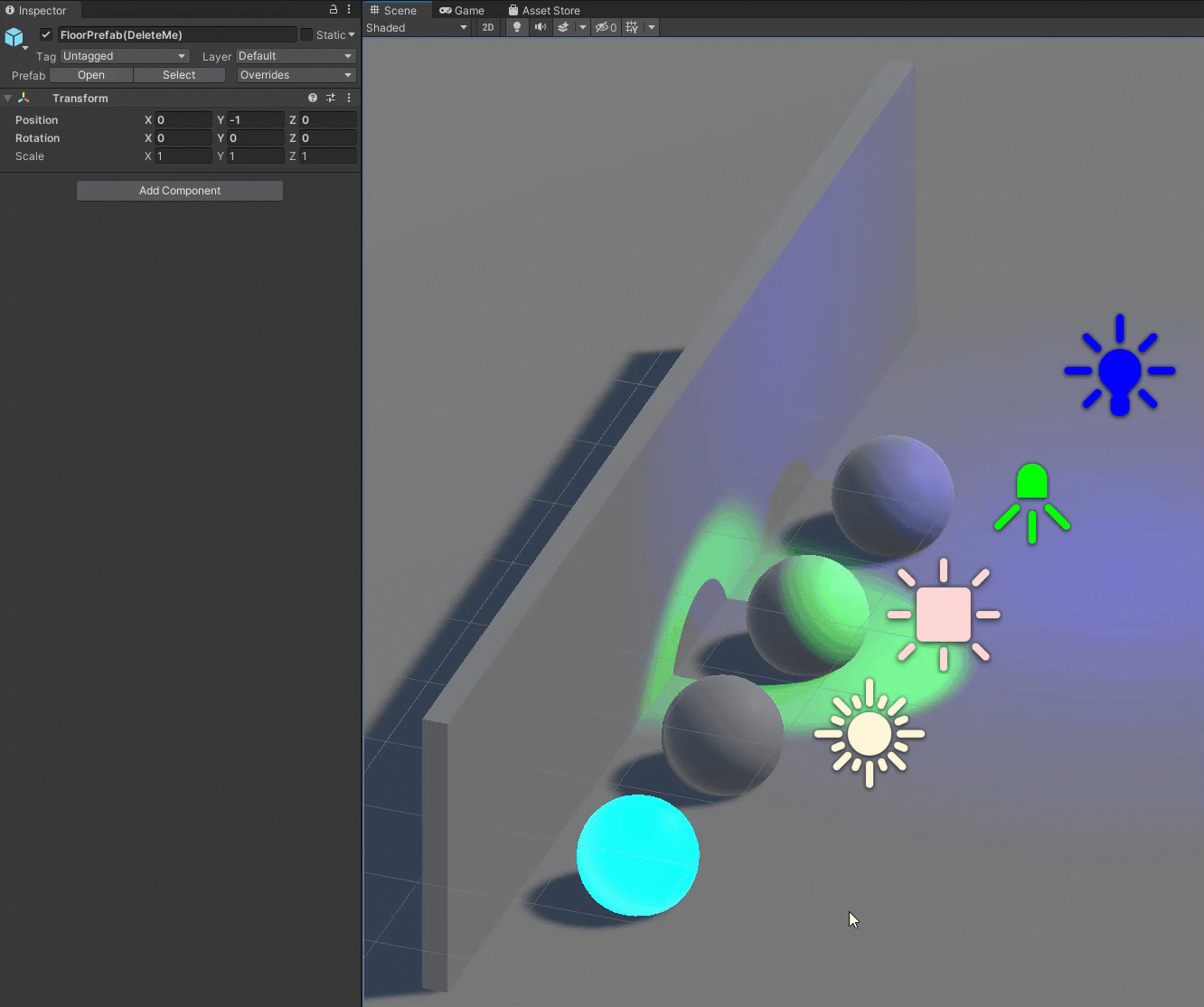Open the scene effects dropdown arrow

point(582,27)
